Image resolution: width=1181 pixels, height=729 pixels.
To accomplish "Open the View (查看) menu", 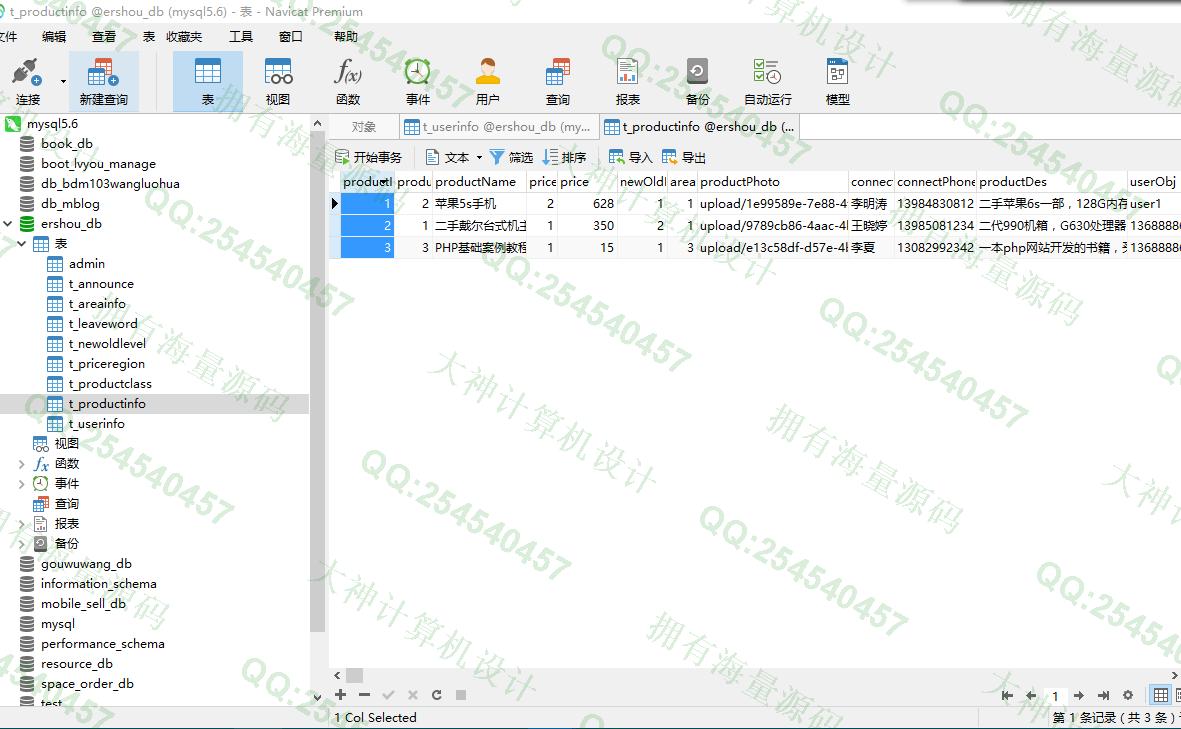I will pos(104,36).
